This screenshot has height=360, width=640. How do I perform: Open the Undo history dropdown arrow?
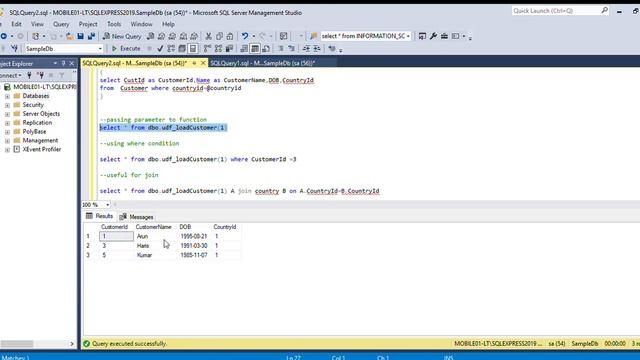(253, 36)
